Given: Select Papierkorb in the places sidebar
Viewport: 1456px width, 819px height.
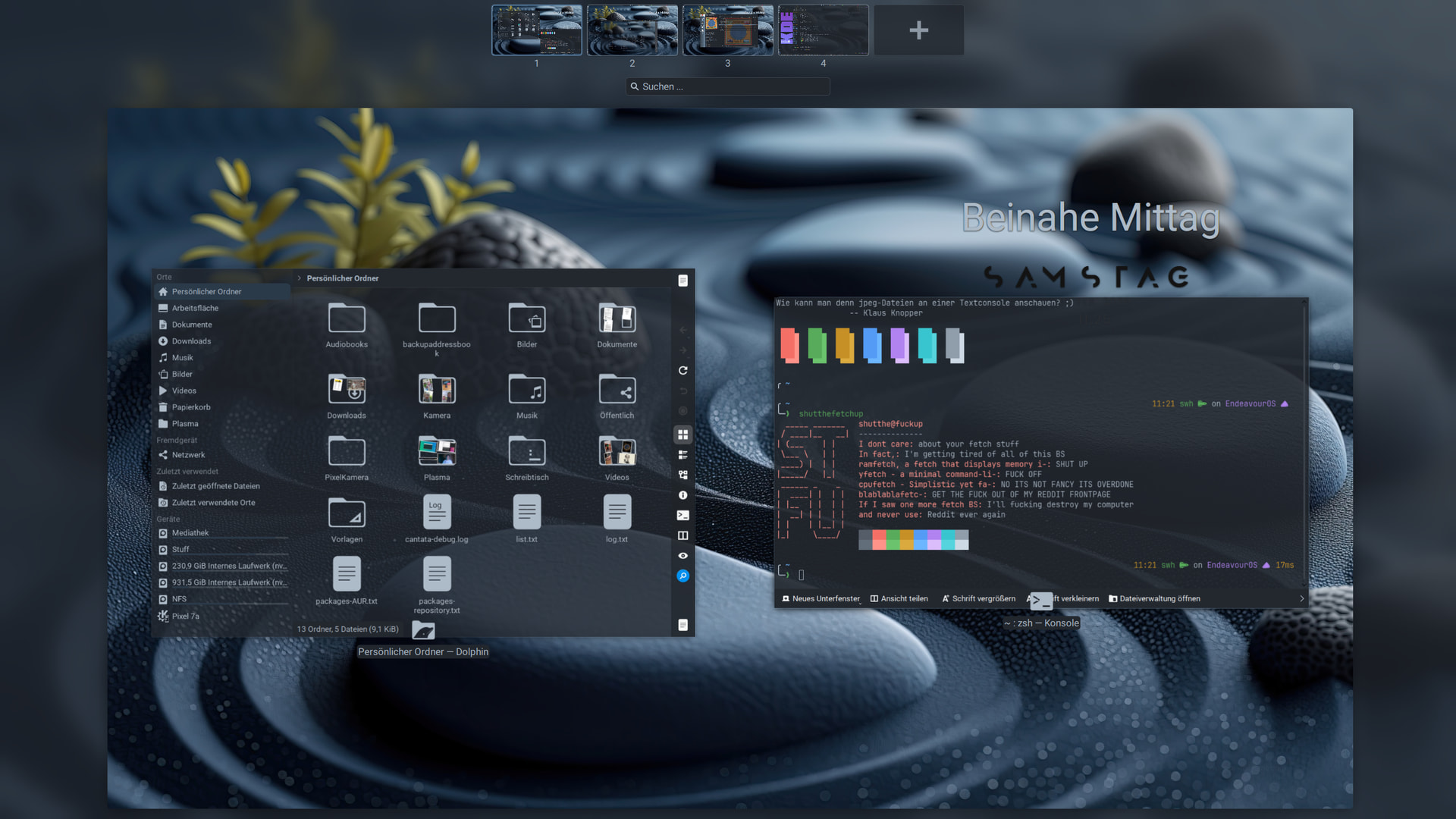Looking at the screenshot, I should pyautogui.click(x=191, y=407).
